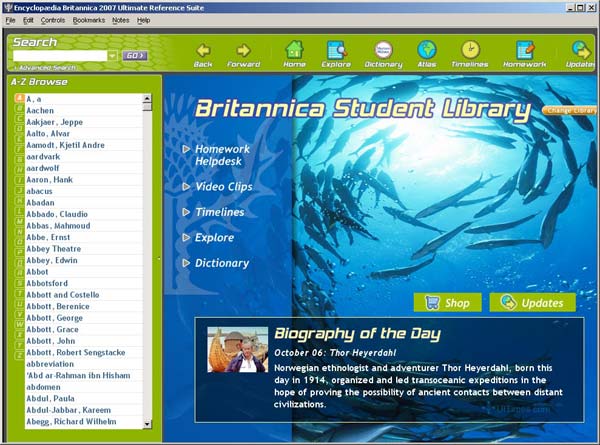Image resolution: width=600 pixels, height=445 pixels.
Task: Click the green Updates button
Action: coord(533,303)
